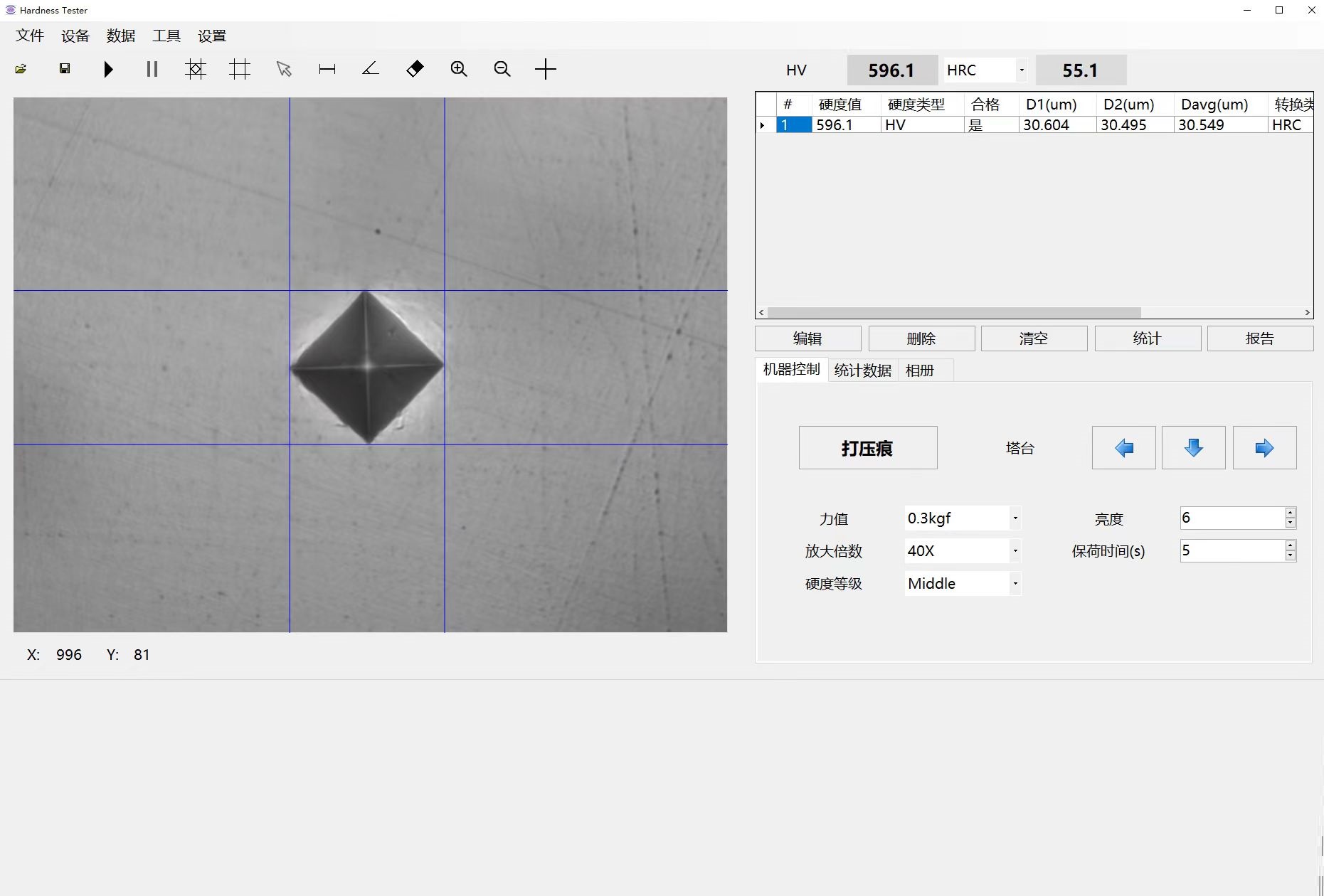Pause the camera feed
1324x896 pixels.
pos(152,69)
